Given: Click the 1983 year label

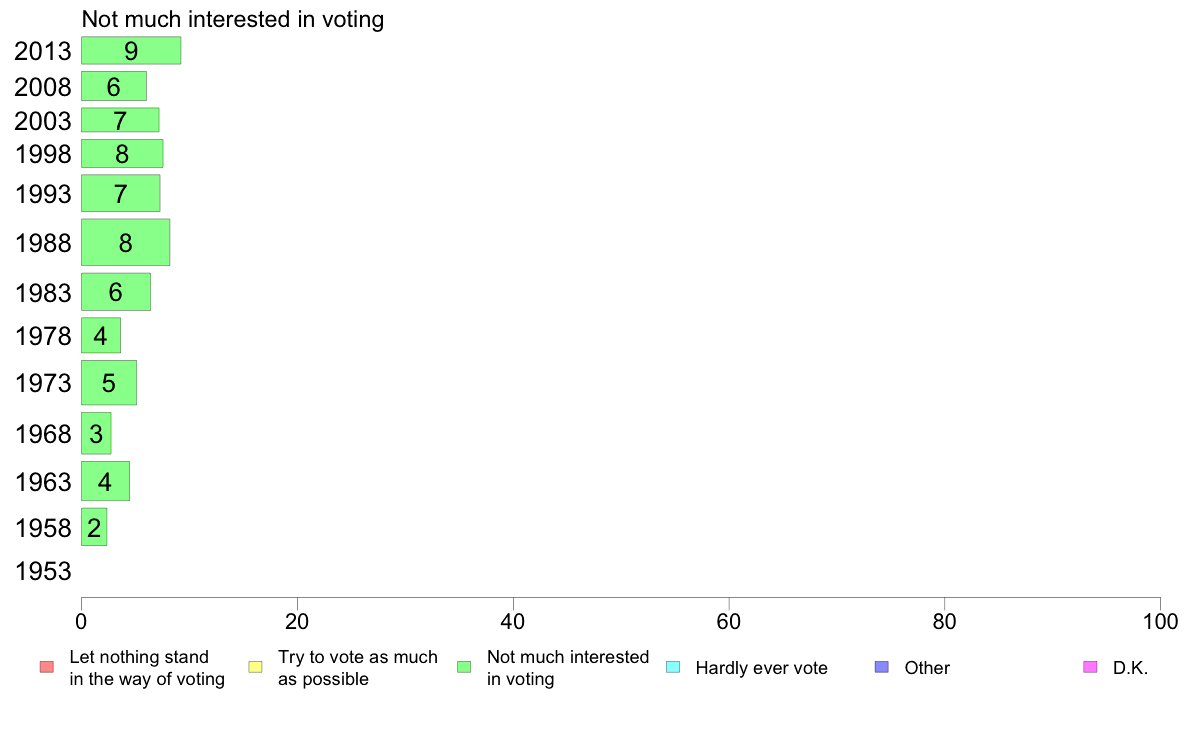Looking at the screenshot, I should [x=43, y=293].
